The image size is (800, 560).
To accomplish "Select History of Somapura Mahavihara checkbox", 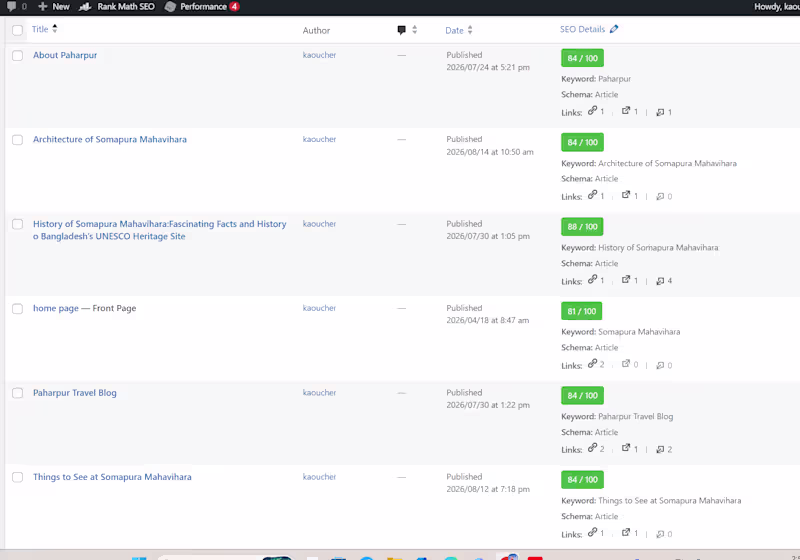I will pyautogui.click(x=17, y=224).
